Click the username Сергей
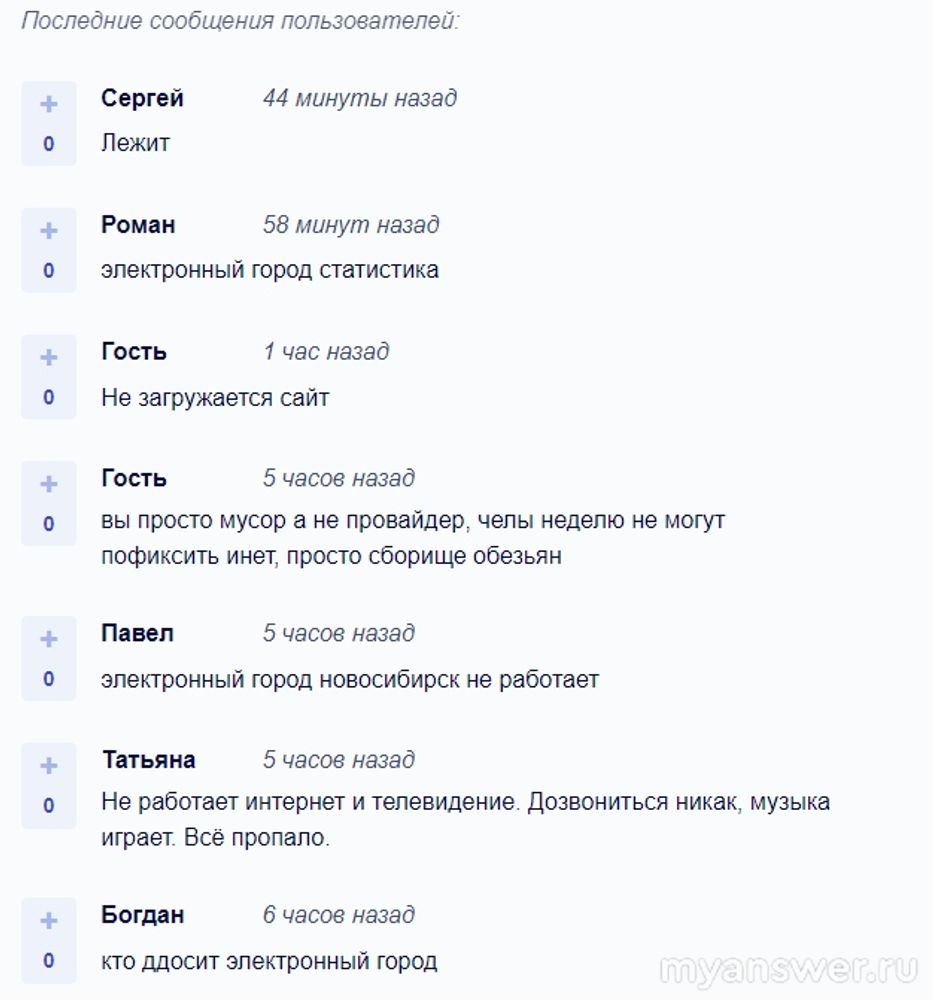Screen dimensions: 933x1000 (x=142, y=98)
